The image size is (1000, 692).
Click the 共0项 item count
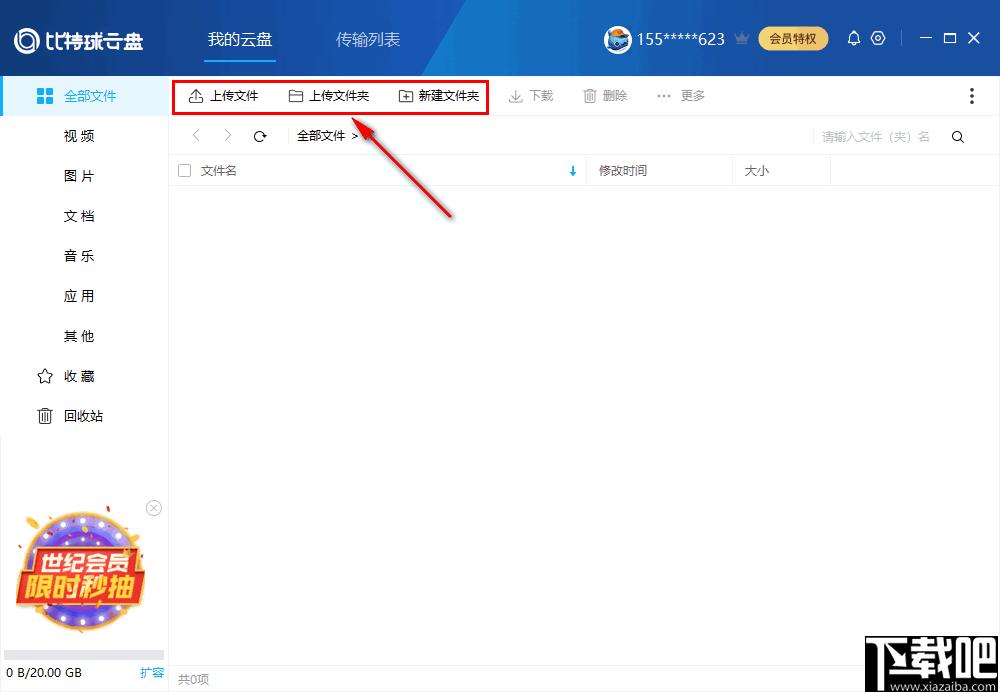pyautogui.click(x=193, y=680)
